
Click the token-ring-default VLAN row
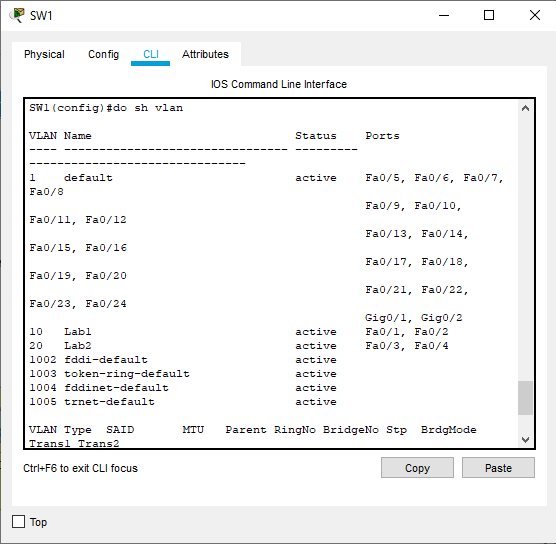183,374
